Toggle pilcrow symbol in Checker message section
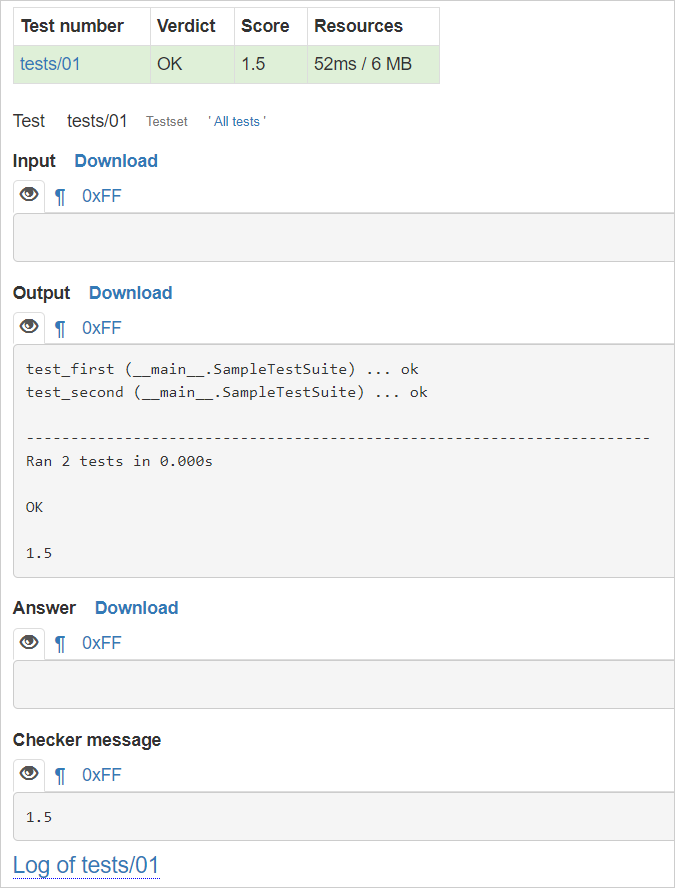This screenshot has width=675, height=888. click(x=60, y=776)
